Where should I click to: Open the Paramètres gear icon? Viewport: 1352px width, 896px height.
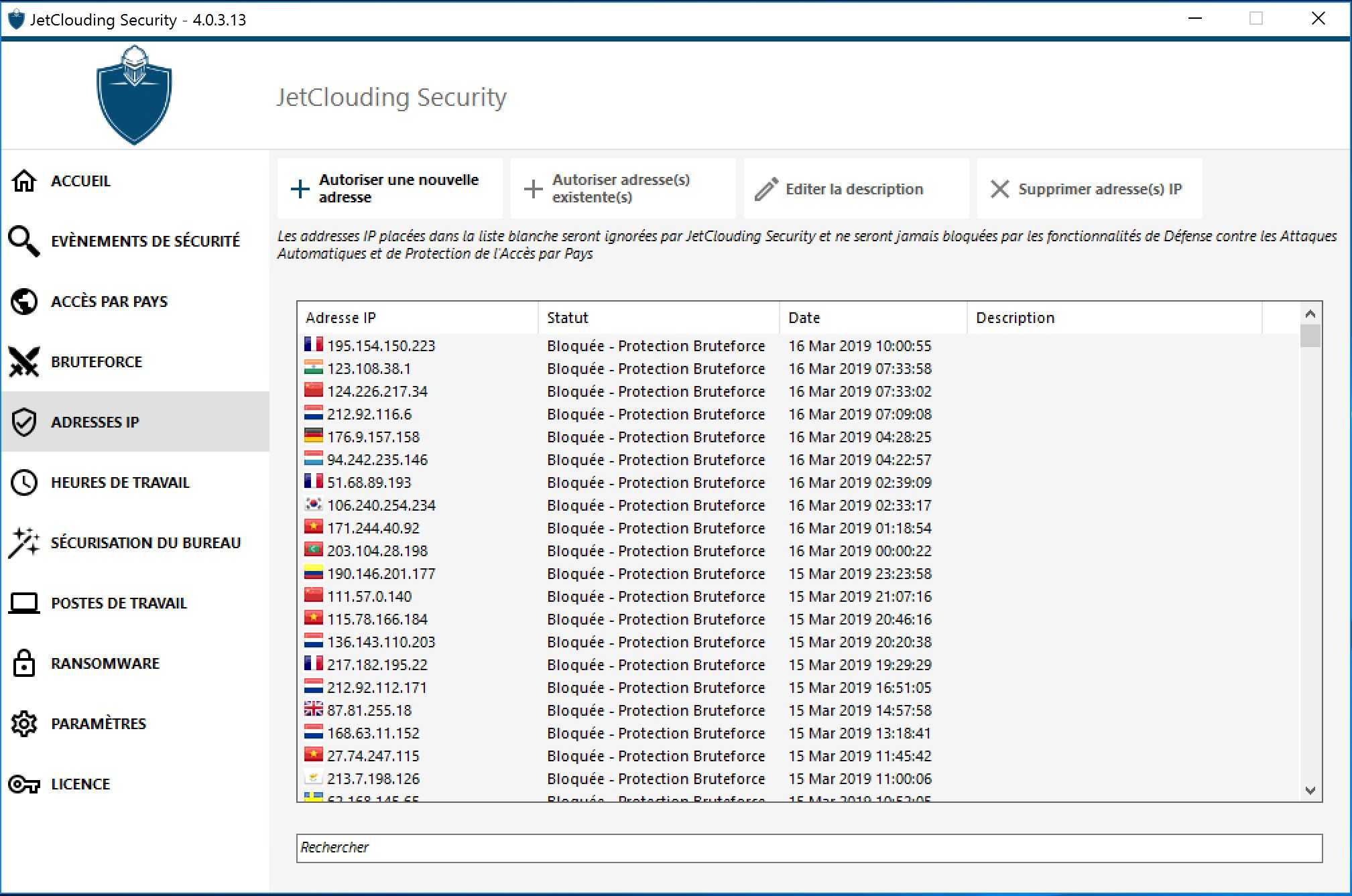tap(24, 724)
